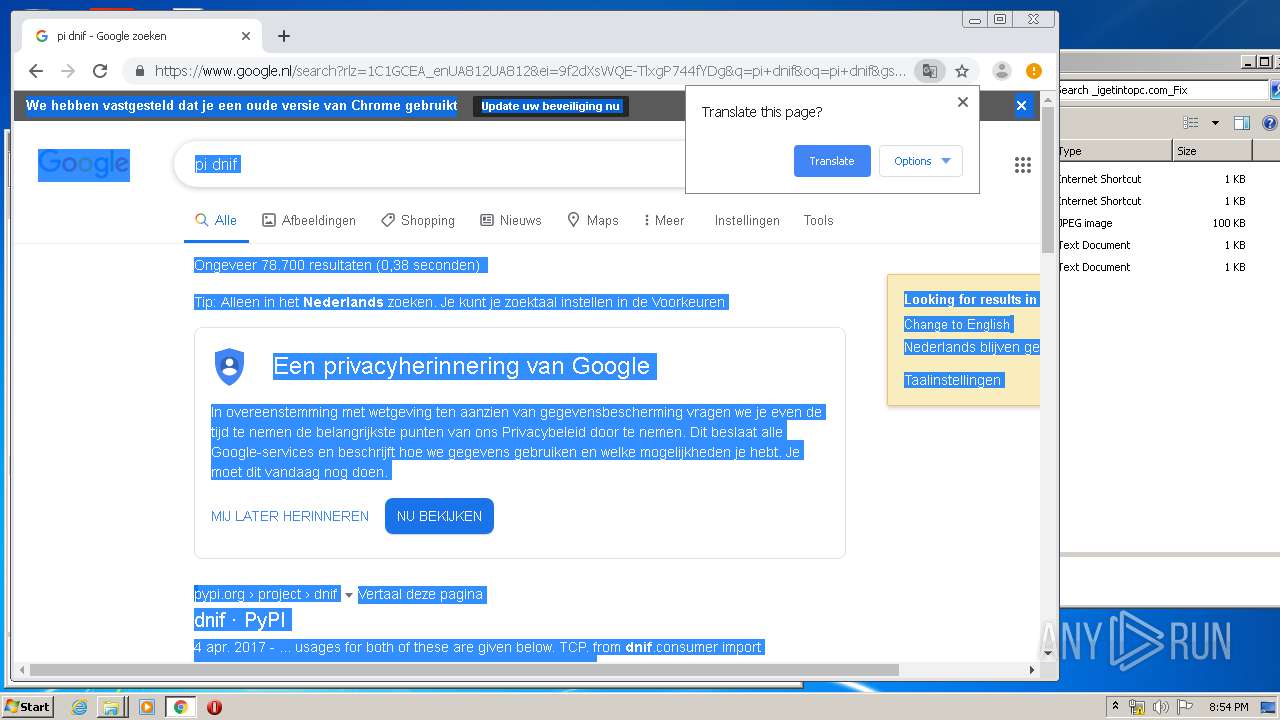Click the Google logo
1280x720 pixels.
[84, 164]
